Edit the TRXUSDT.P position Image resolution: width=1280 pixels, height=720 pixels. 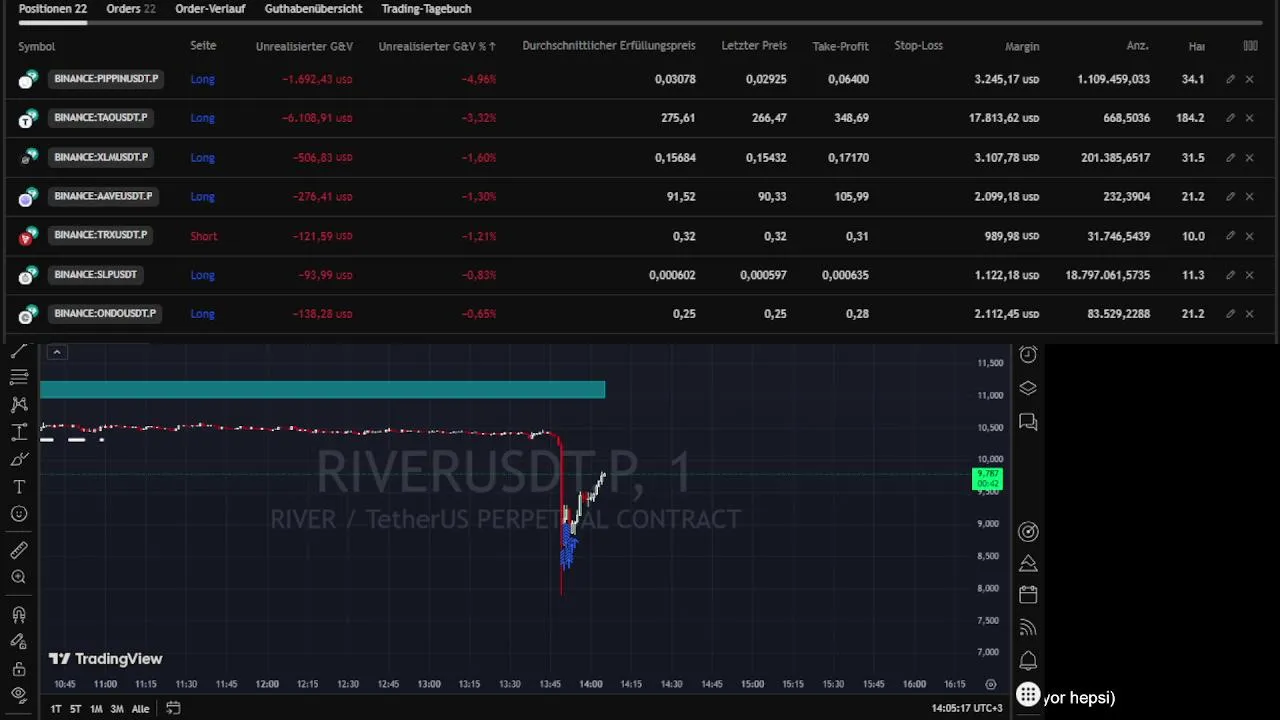point(1231,236)
